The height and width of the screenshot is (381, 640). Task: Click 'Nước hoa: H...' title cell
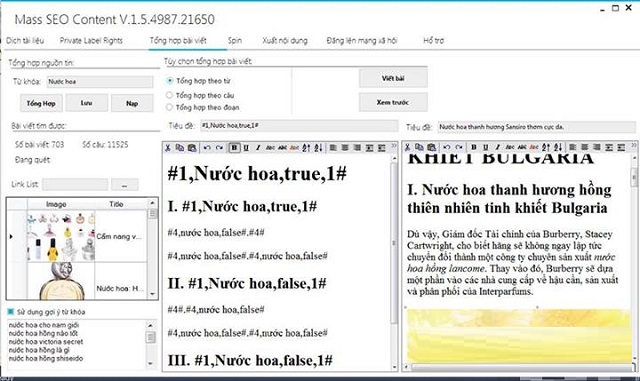120,288
